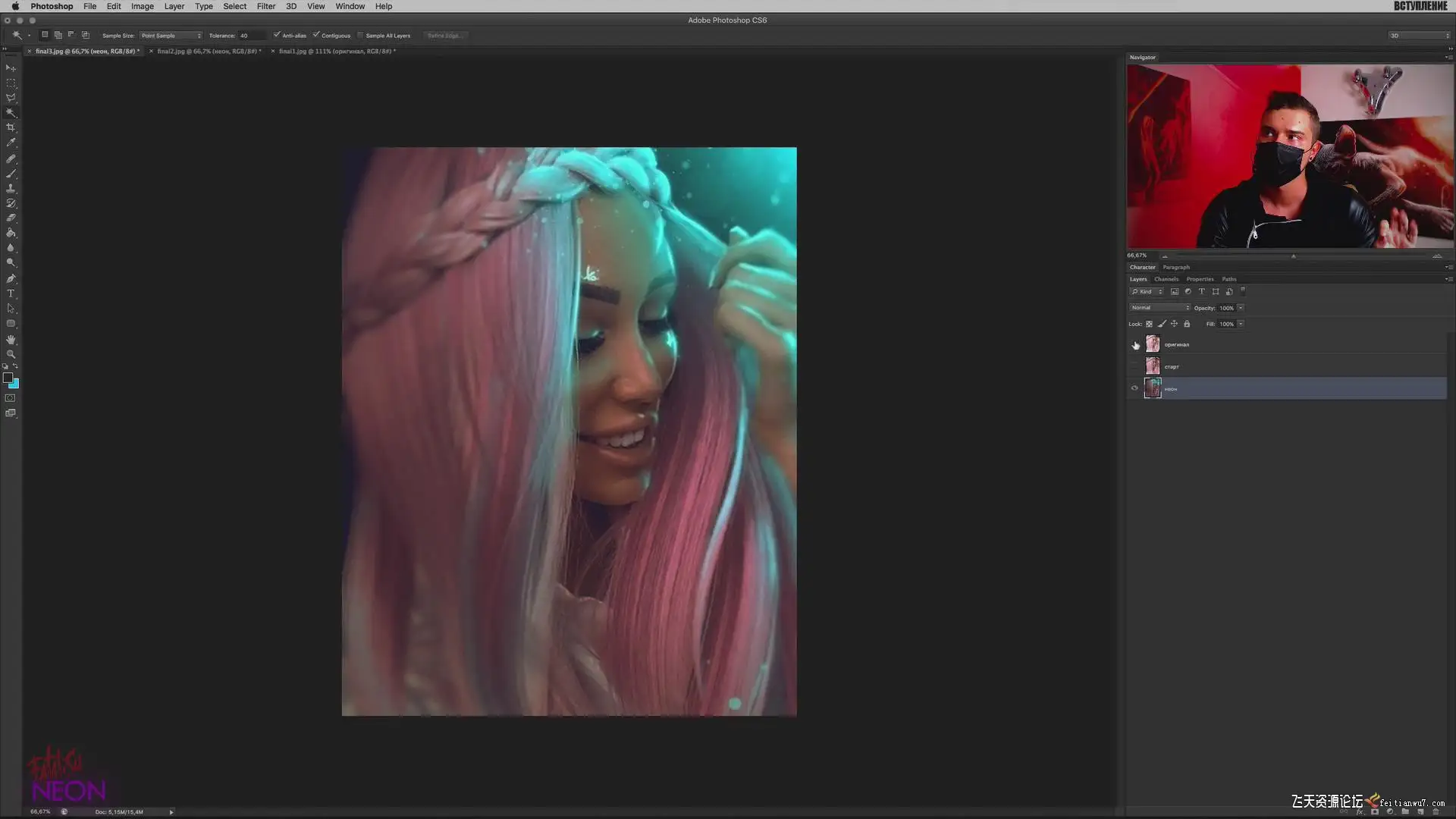Select the Crop tool
Image resolution: width=1456 pixels, height=819 pixels.
coord(11,127)
